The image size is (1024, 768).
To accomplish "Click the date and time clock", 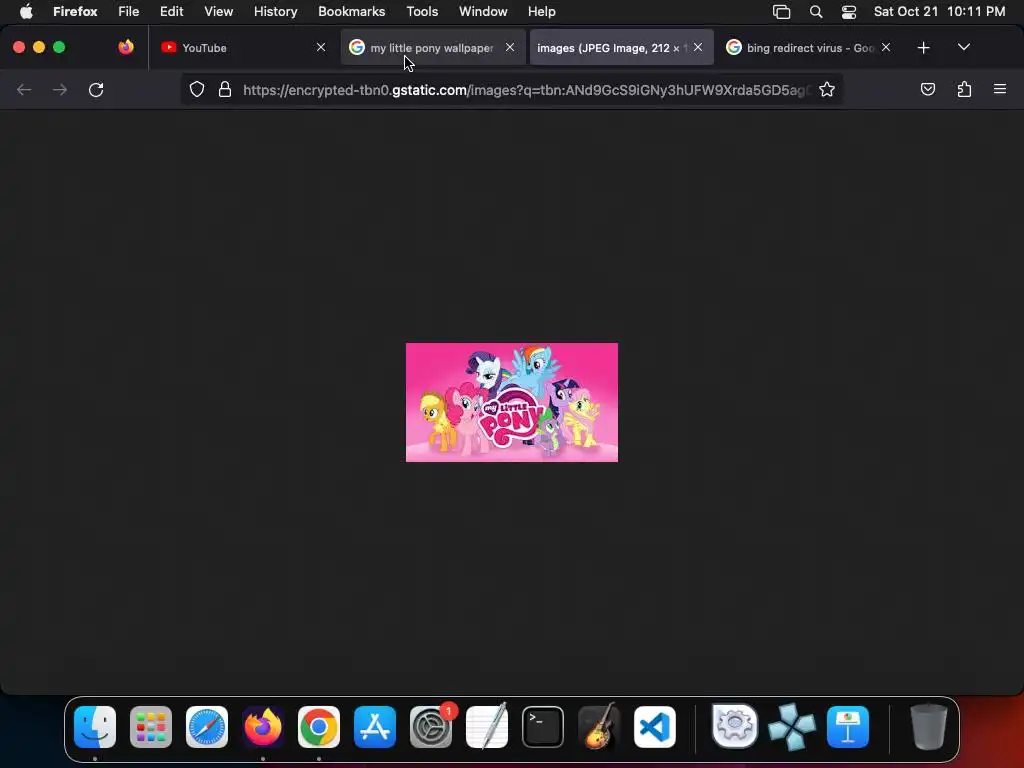I will point(939,12).
